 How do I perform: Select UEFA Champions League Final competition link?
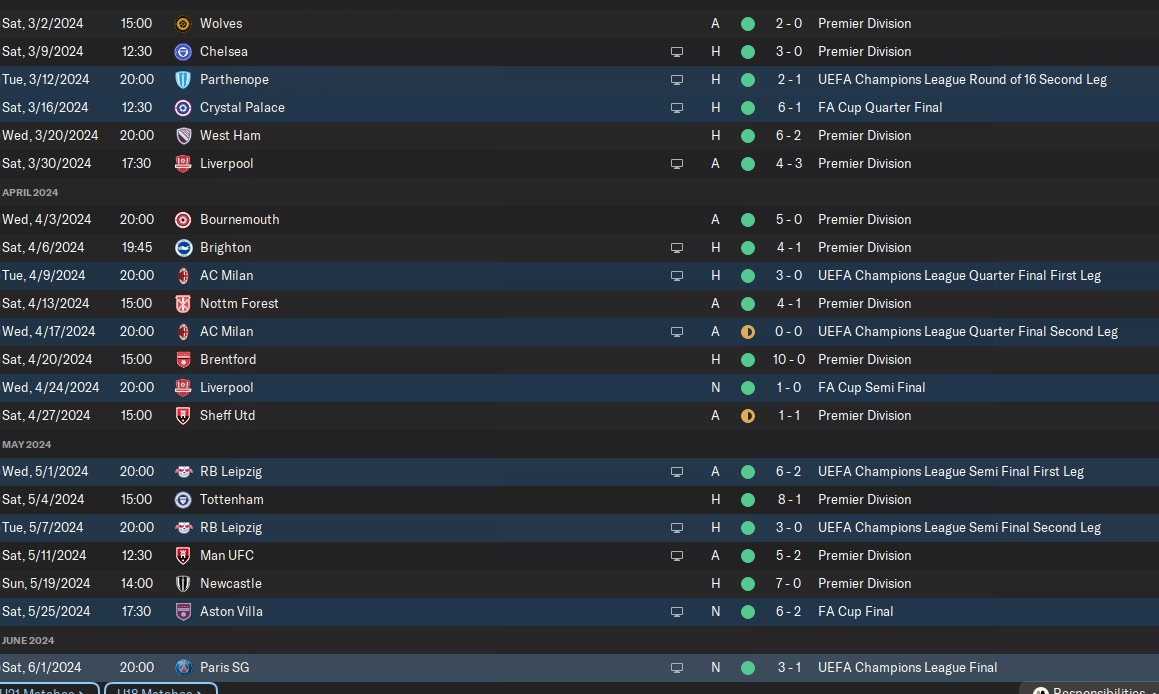(x=907, y=667)
